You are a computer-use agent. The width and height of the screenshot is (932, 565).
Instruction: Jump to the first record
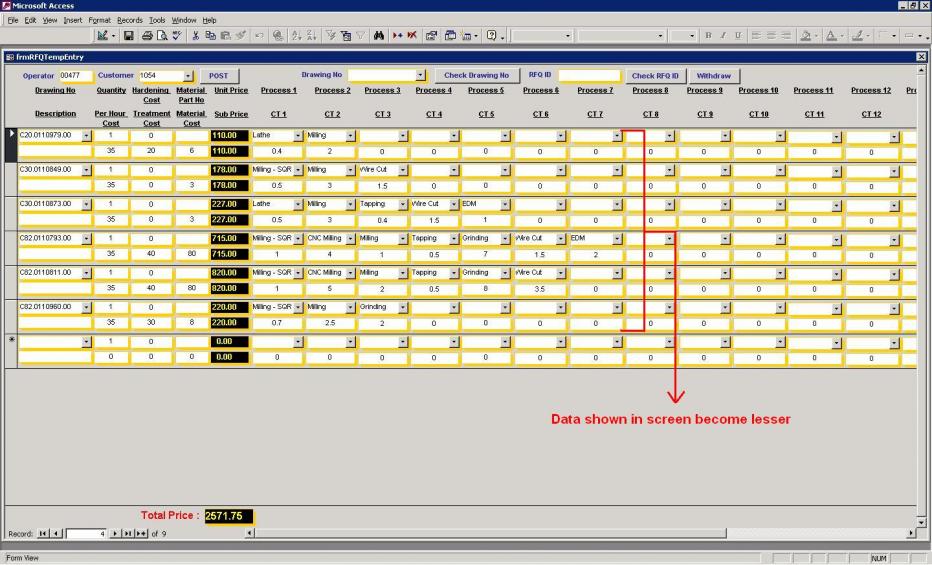coord(42,534)
